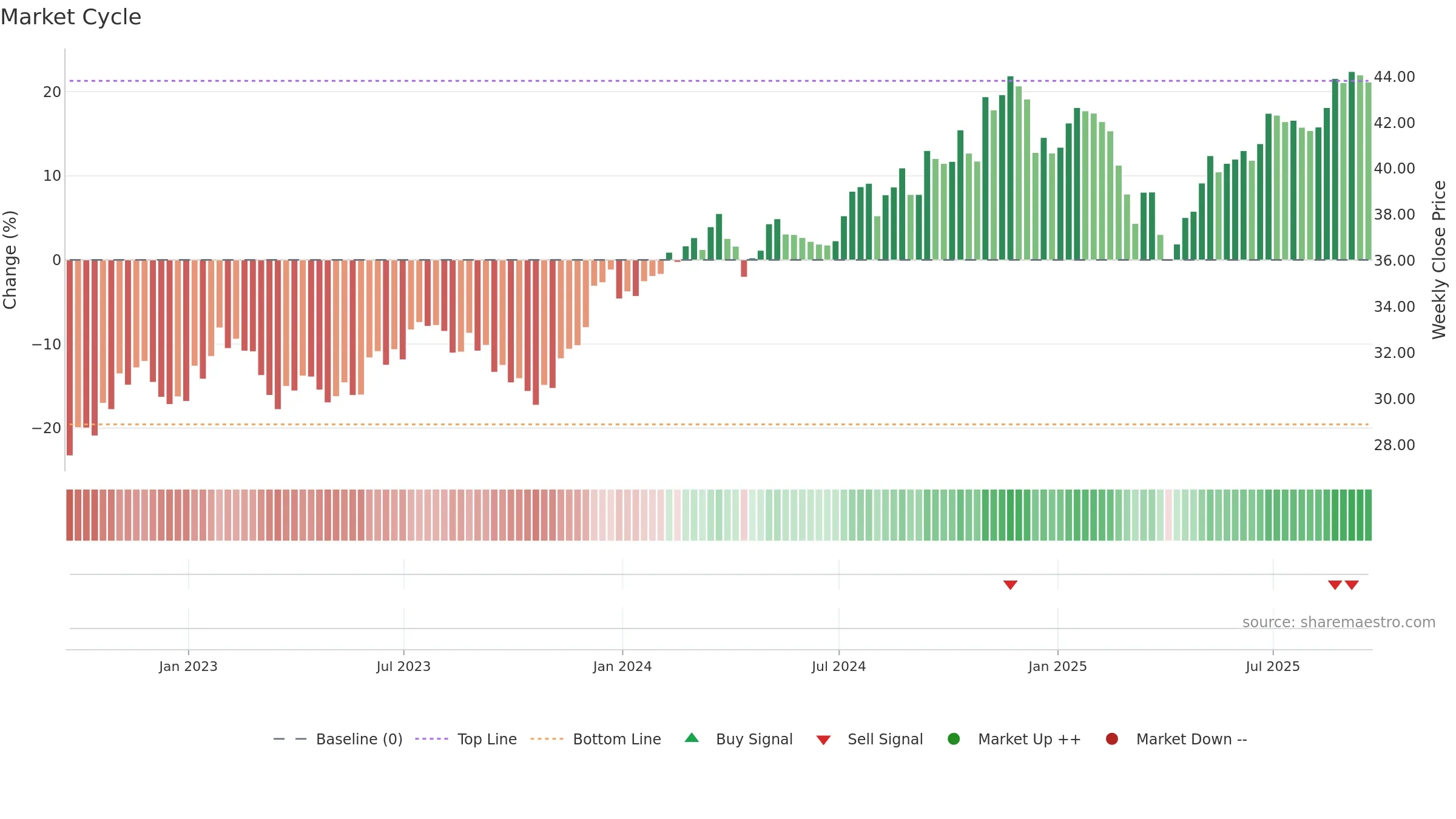Viewport: 1456px width, 819px height.
Task: Click the Weekly Close Price axis title
Action: tap(1439, 260)
